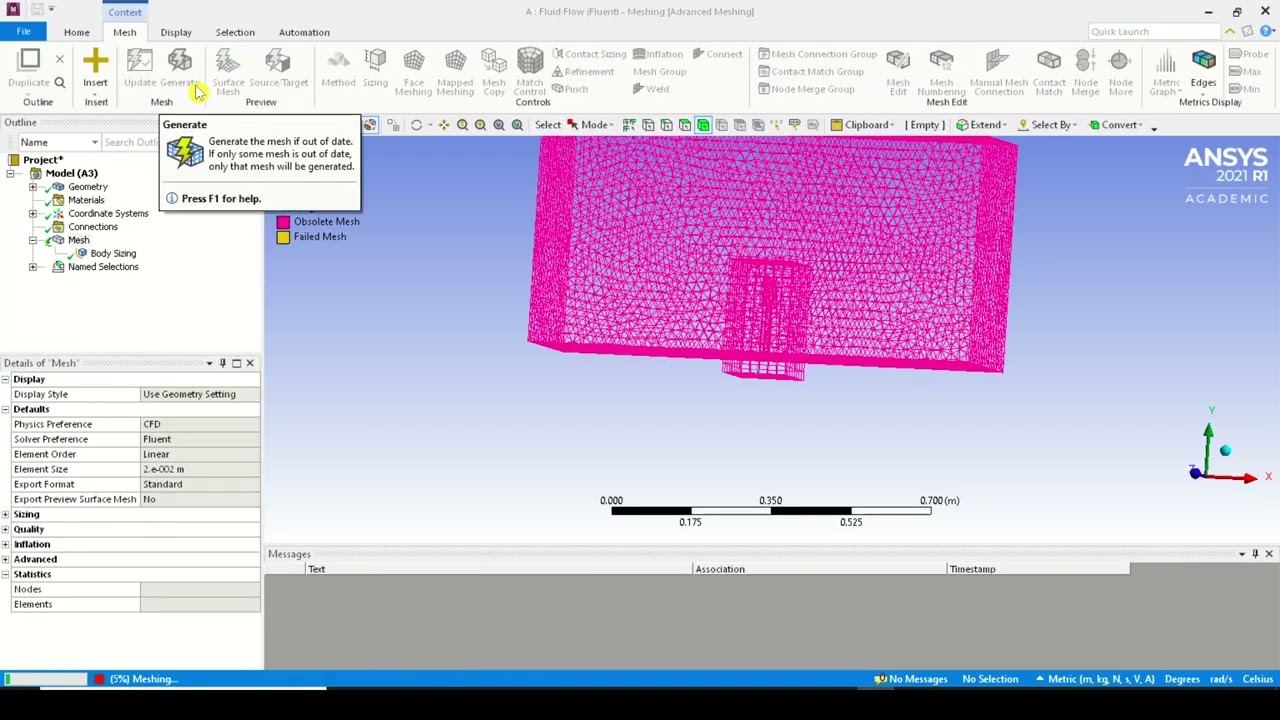Screen dimensions: 1280x720
Task: Switch to the Mesh ribbon tab
Action: tap(124, 32)
